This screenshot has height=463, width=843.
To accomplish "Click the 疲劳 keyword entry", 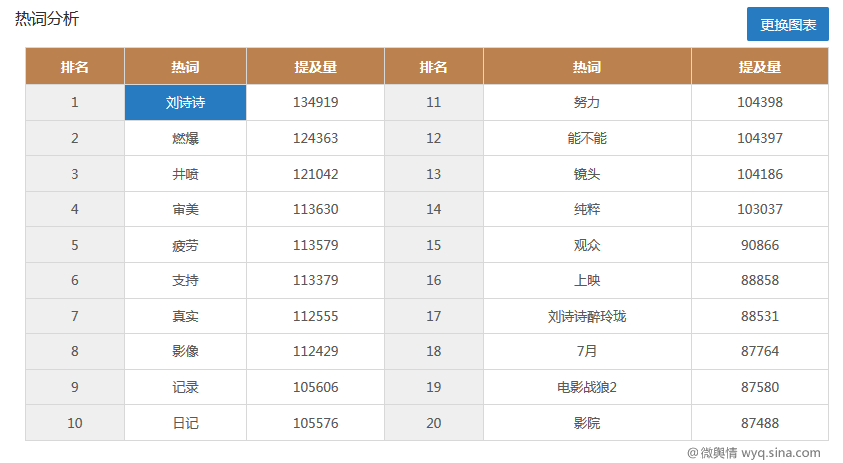I will pos(185,245).
